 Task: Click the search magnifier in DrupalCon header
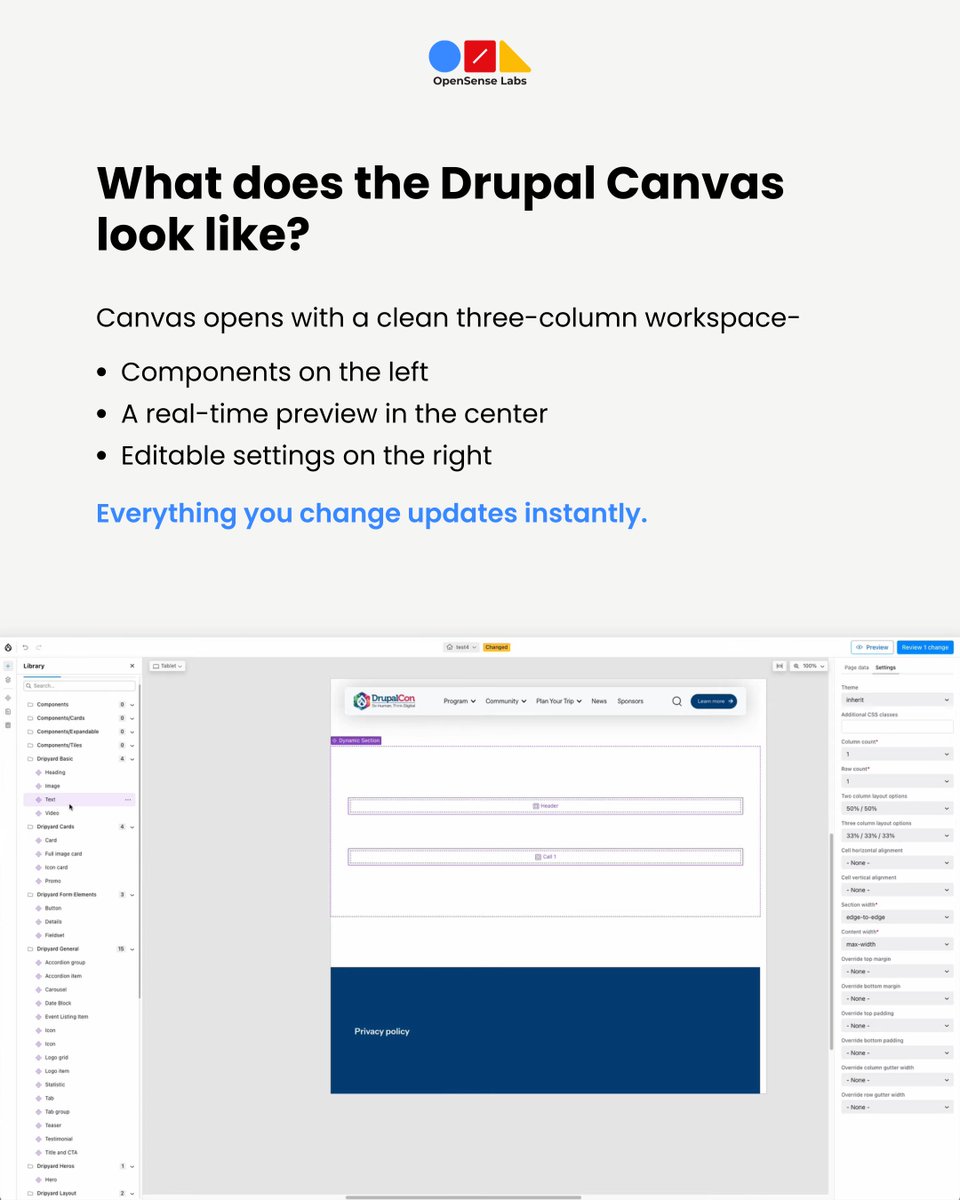677,701
